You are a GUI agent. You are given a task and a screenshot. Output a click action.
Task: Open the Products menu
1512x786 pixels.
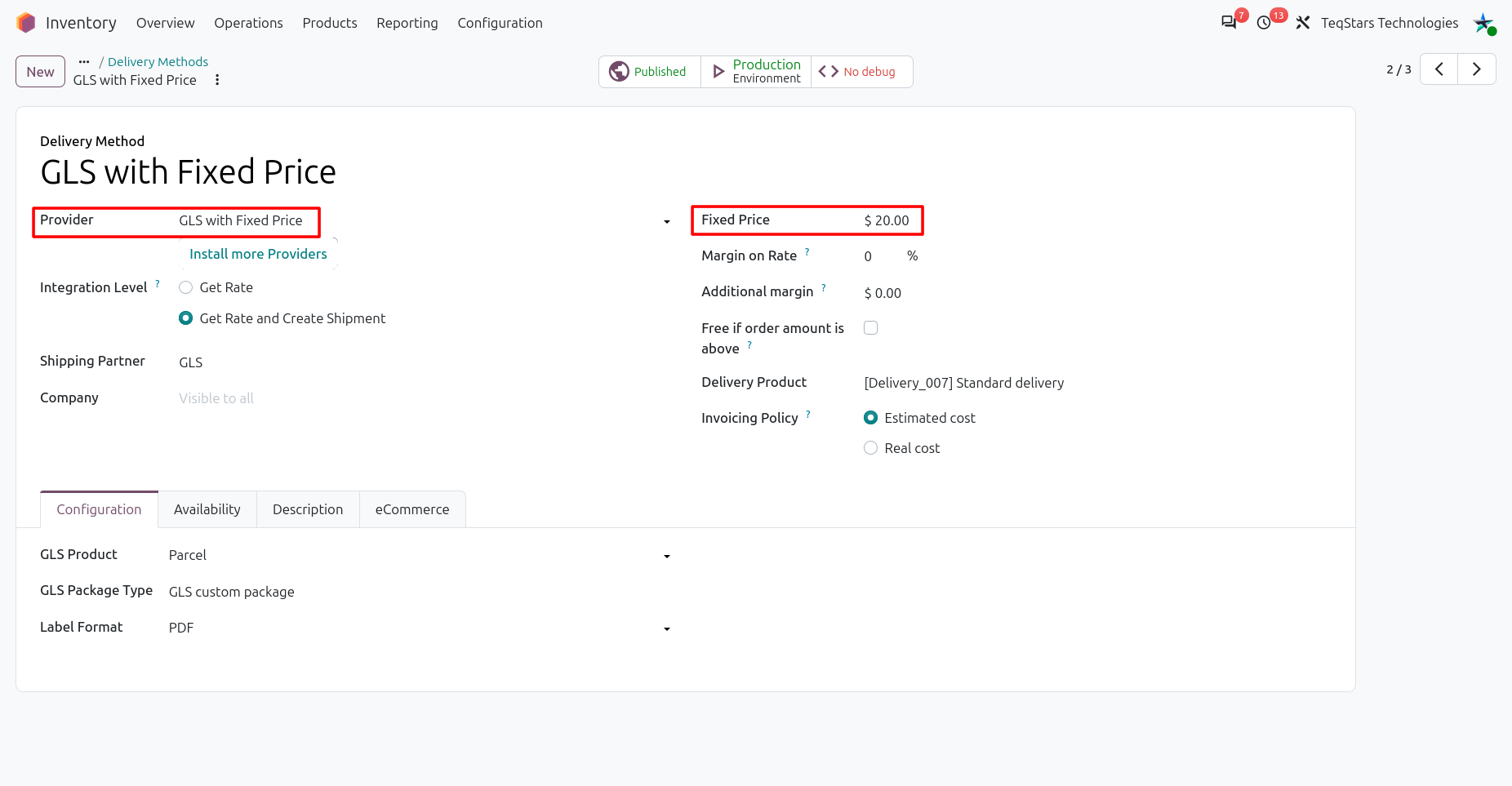tap(330, 23)
